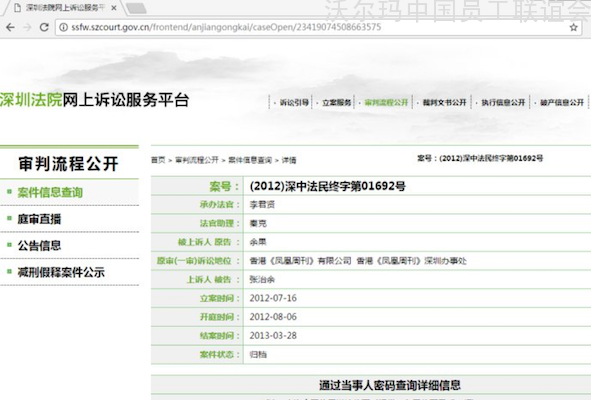Open 公告信息 in the left sidebar
591x400 pixels.
coord(39,245)
